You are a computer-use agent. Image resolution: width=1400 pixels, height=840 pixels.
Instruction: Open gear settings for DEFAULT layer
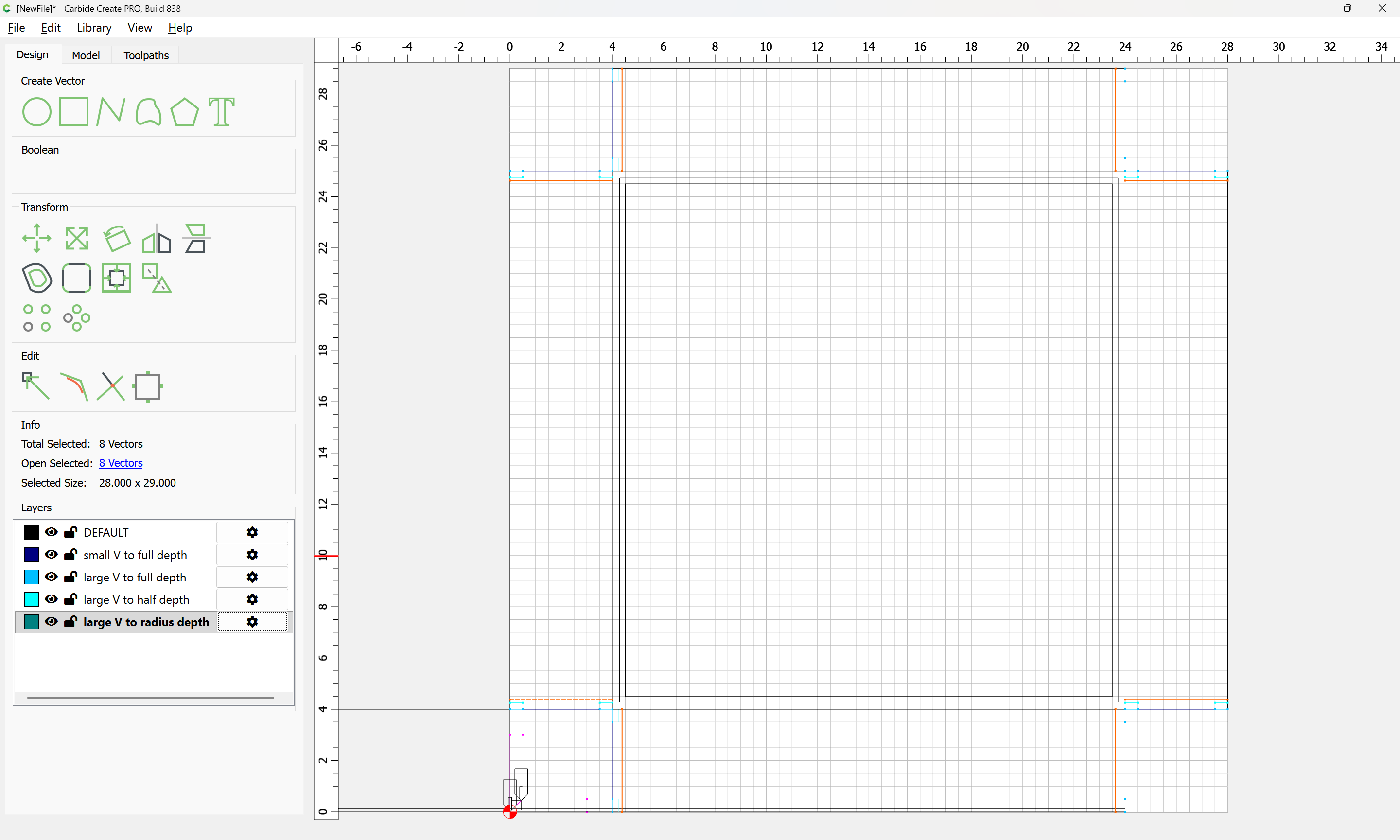(x=252, y=532)
